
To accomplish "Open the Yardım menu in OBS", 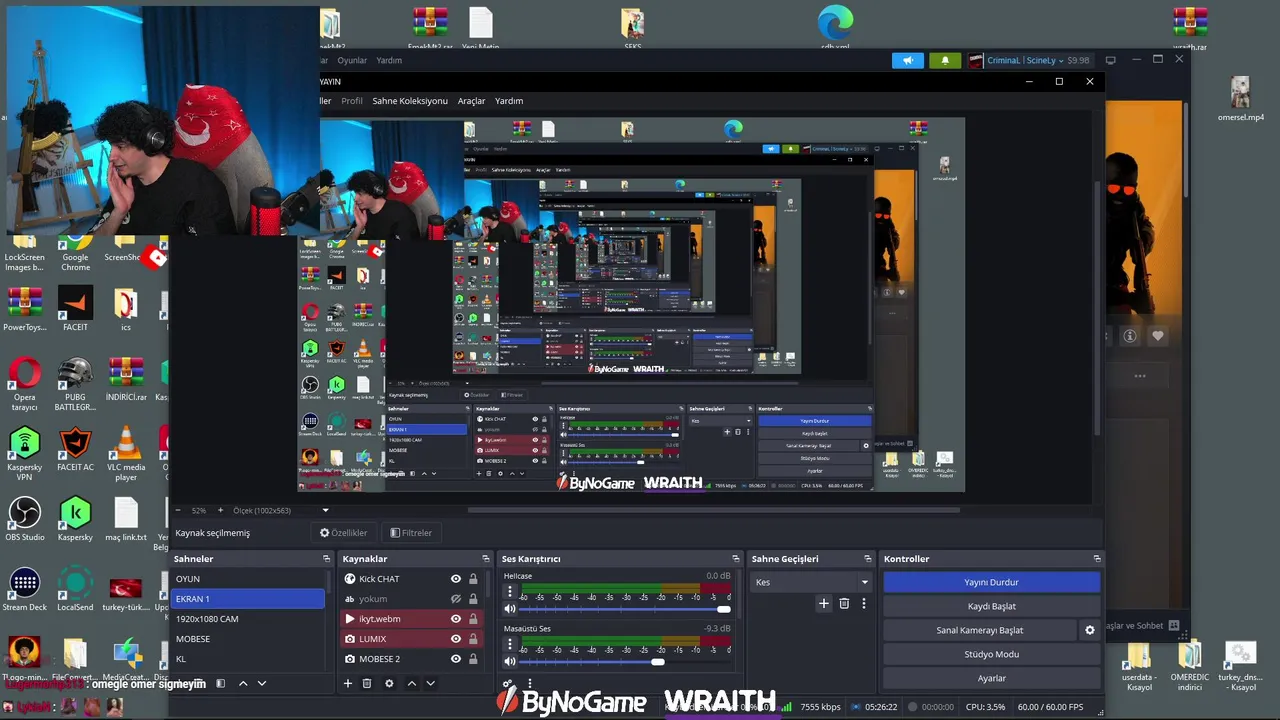I will [509, 101].
